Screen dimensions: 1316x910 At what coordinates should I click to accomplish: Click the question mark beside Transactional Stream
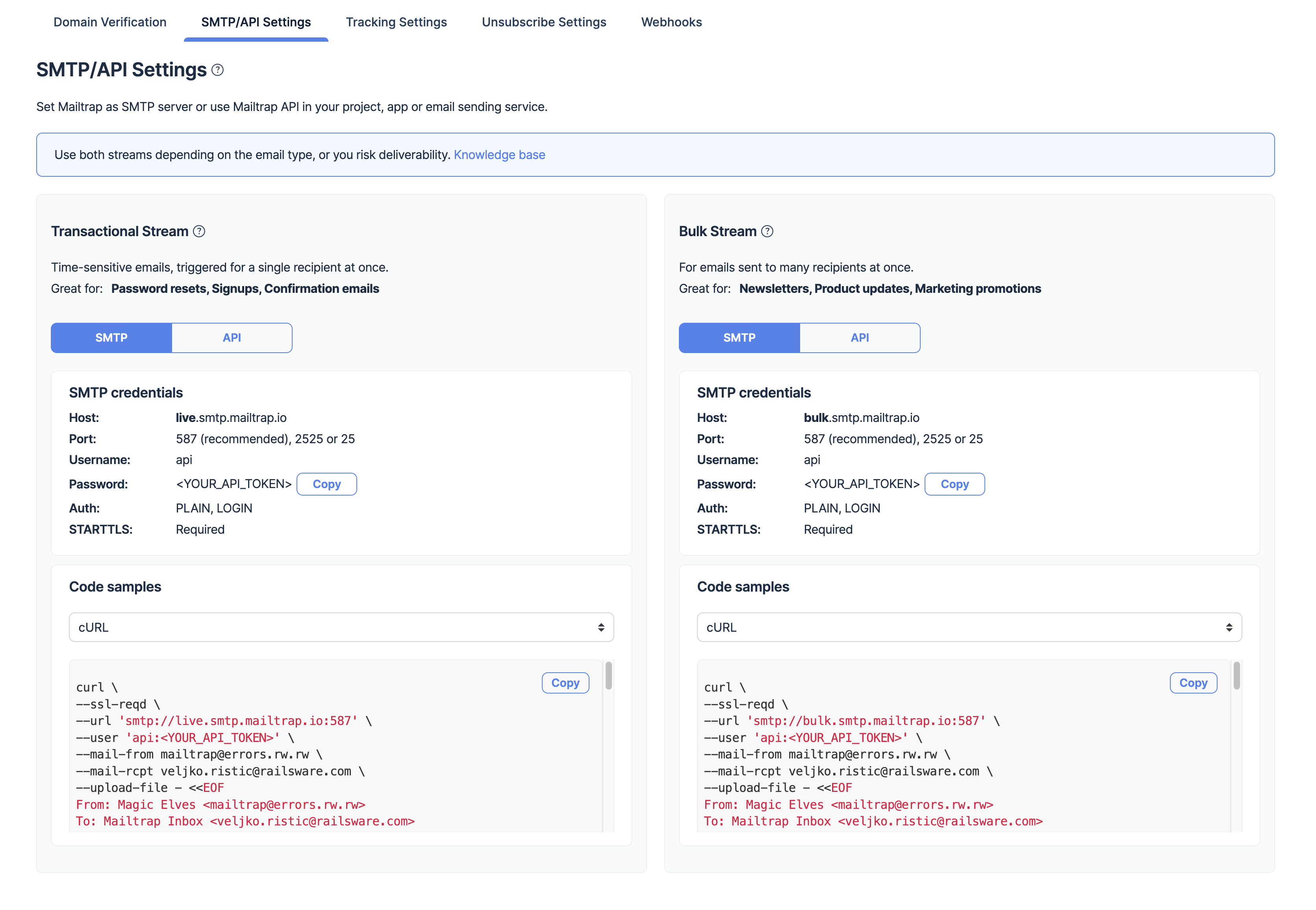(198, 231)
